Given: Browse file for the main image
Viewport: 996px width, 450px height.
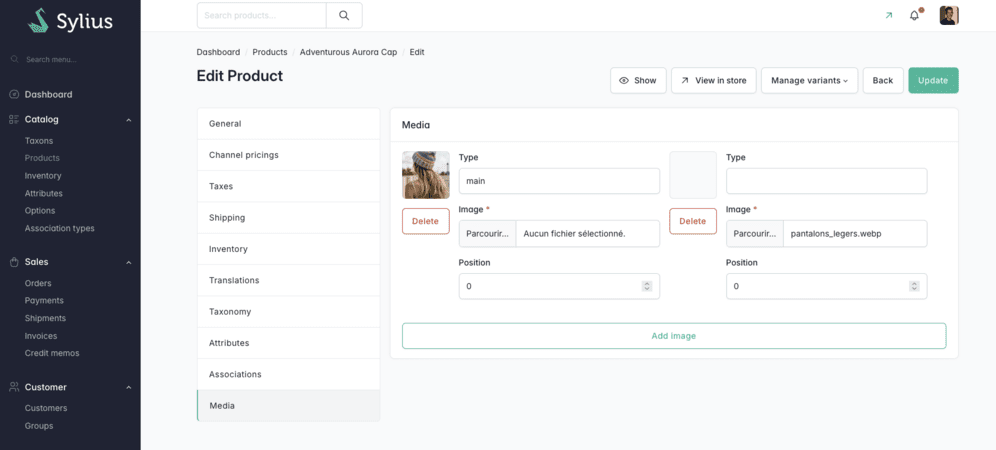Looking at the screenshot, I should (x=487, y=233).
